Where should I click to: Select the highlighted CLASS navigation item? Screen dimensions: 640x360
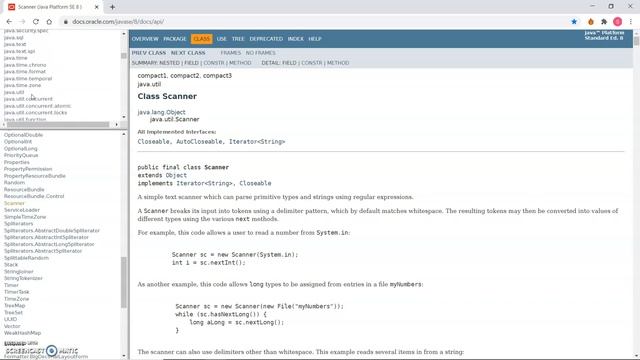point(202,39)
